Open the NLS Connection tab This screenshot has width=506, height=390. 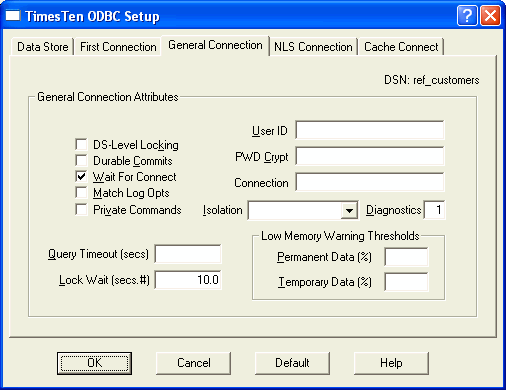coord(313,47)
